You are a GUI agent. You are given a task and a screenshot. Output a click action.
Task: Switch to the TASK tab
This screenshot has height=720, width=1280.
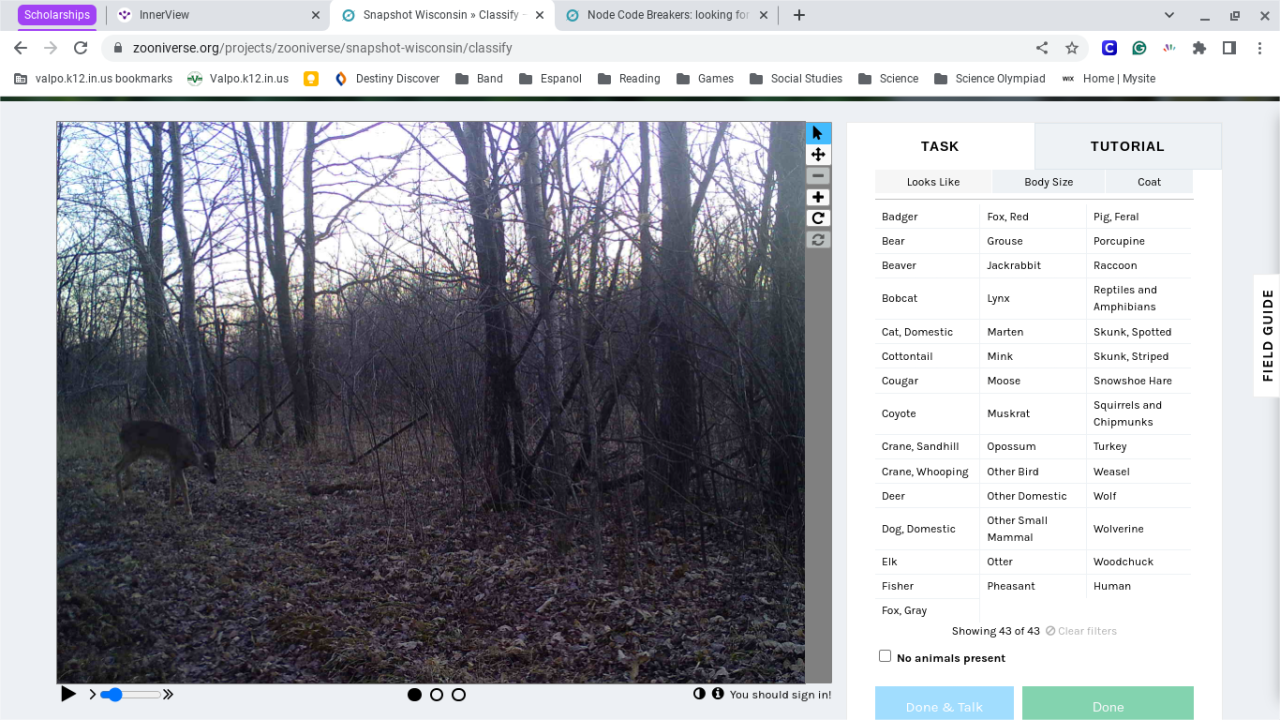tap(940, 146)
